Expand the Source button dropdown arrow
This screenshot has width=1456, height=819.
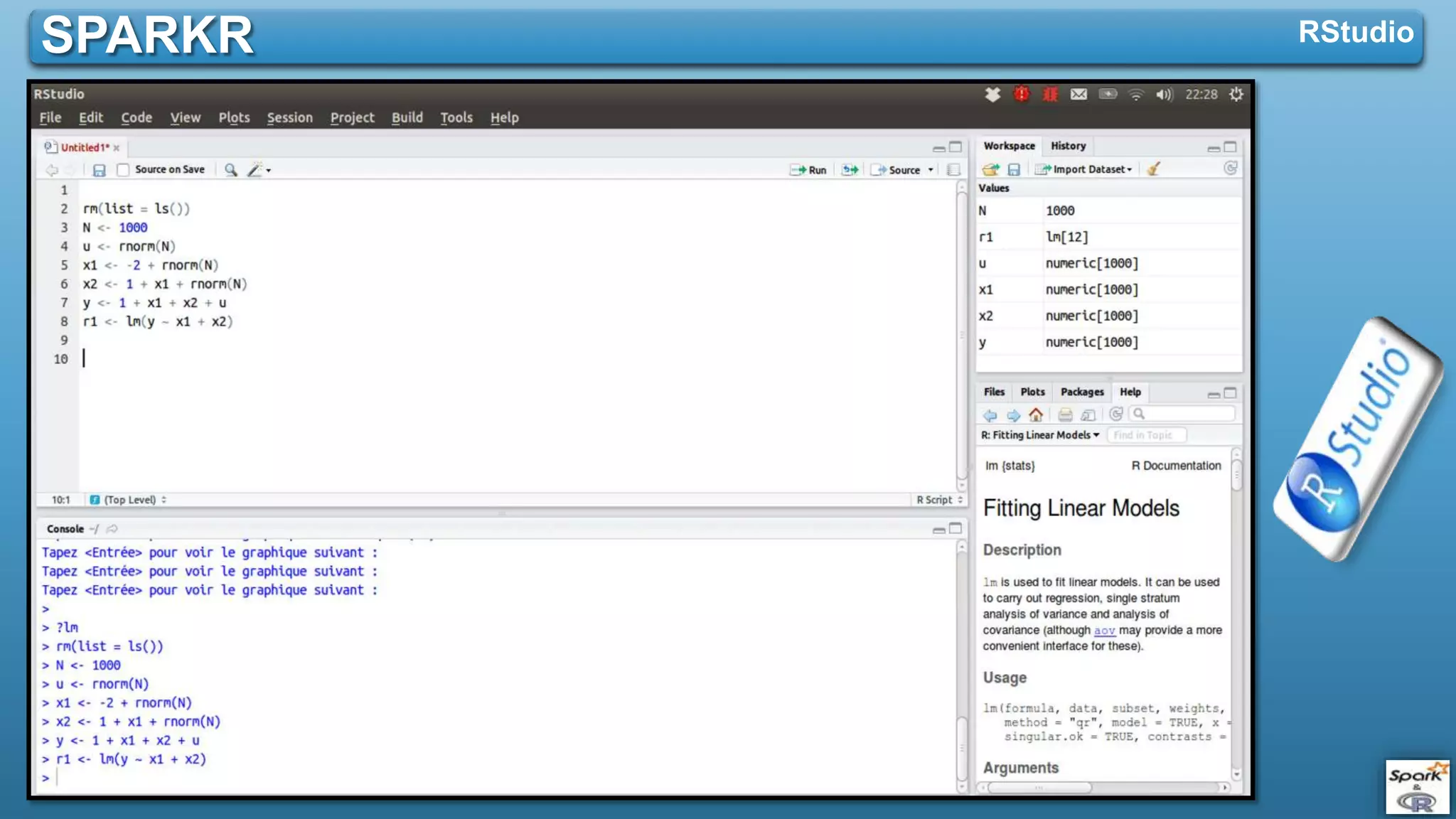click(930, 170)
